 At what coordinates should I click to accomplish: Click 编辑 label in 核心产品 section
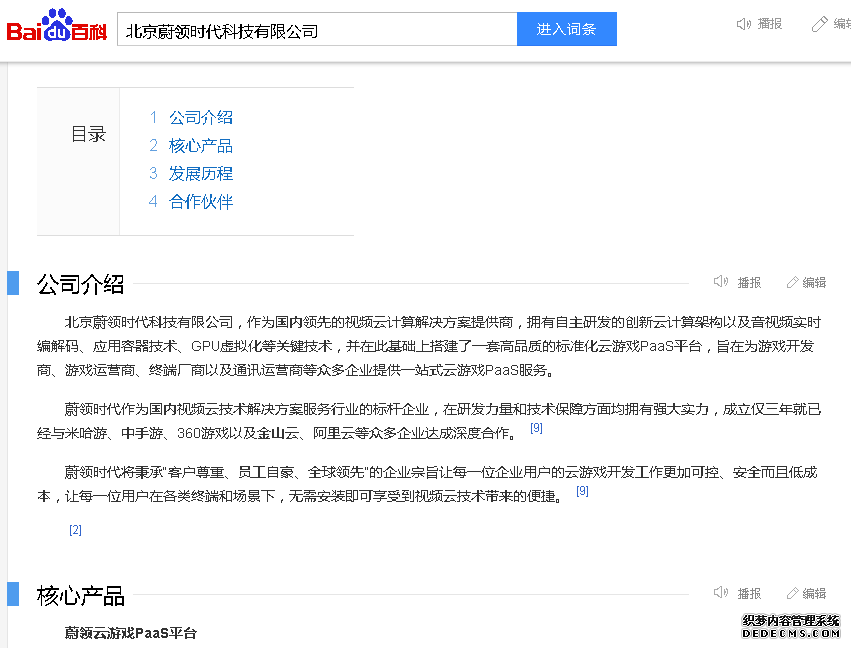[814, 594]
